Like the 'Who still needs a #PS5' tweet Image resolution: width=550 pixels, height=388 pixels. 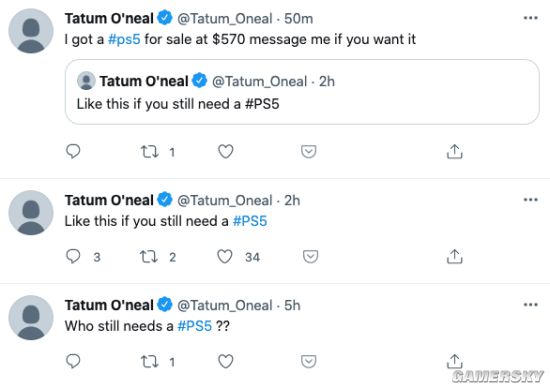[x=226, y=361]
